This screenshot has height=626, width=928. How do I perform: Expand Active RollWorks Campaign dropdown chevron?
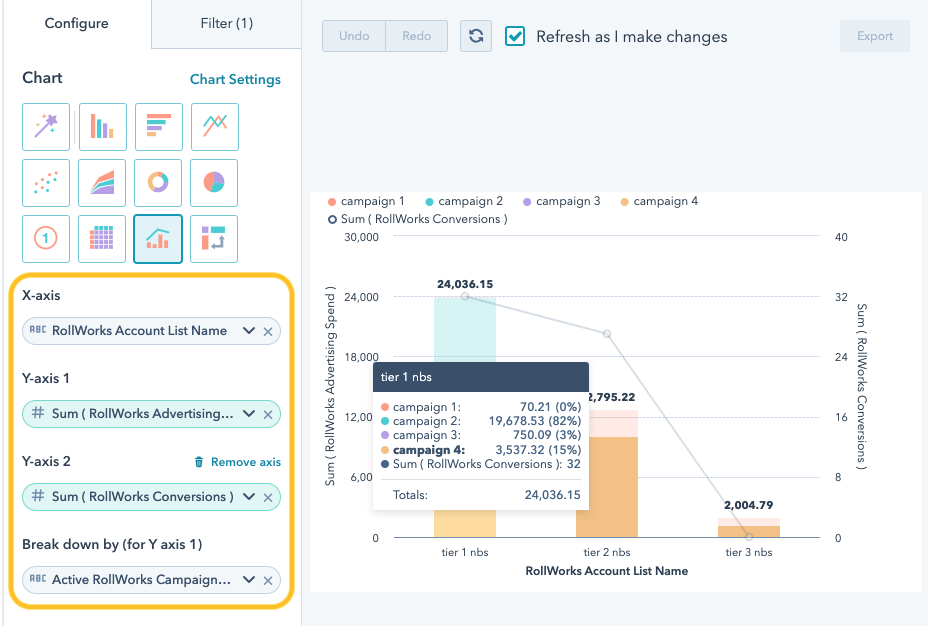coord(249,580)
